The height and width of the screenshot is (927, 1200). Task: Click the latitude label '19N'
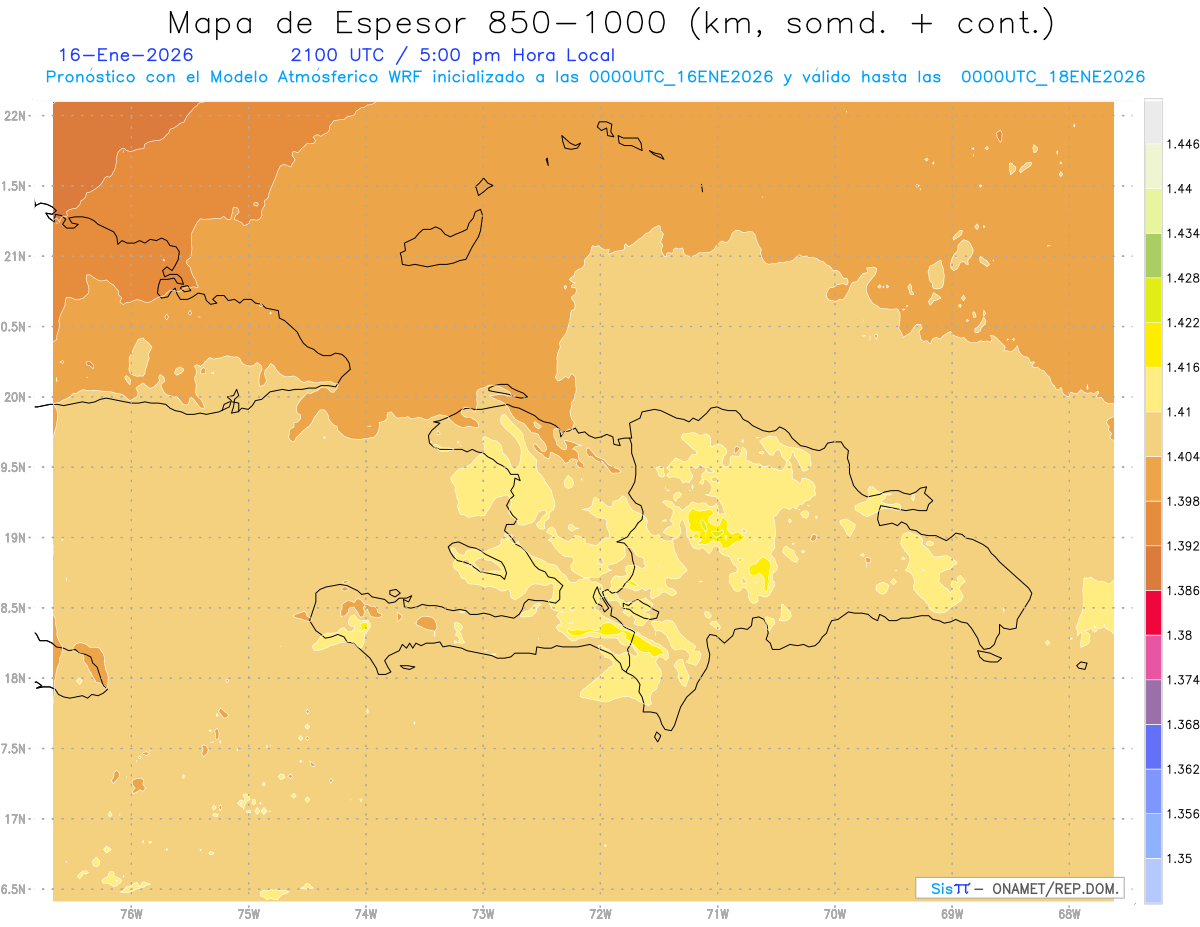(16, 538)
